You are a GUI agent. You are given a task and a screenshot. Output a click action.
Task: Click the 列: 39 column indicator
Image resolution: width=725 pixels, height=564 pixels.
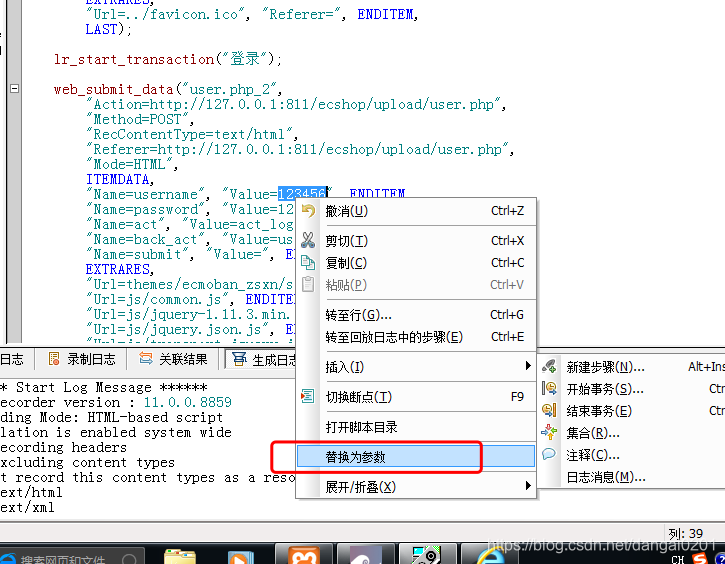tap(685, 533)
